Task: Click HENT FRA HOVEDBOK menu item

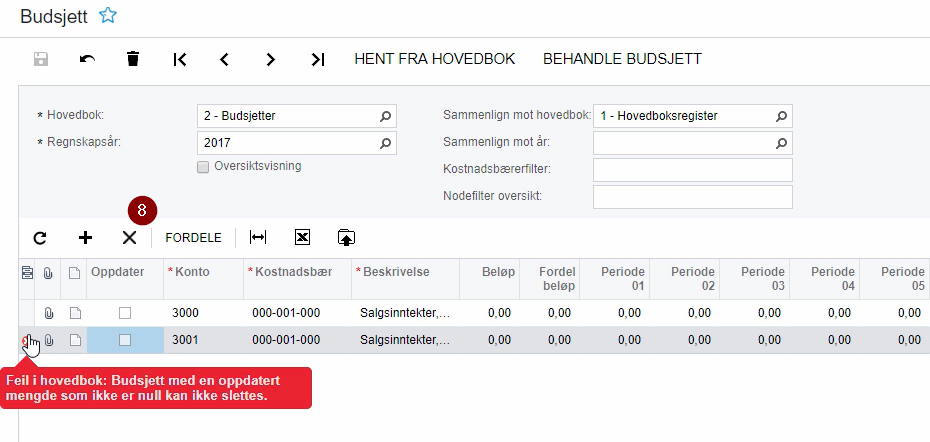Action: (x=434, y=59)
